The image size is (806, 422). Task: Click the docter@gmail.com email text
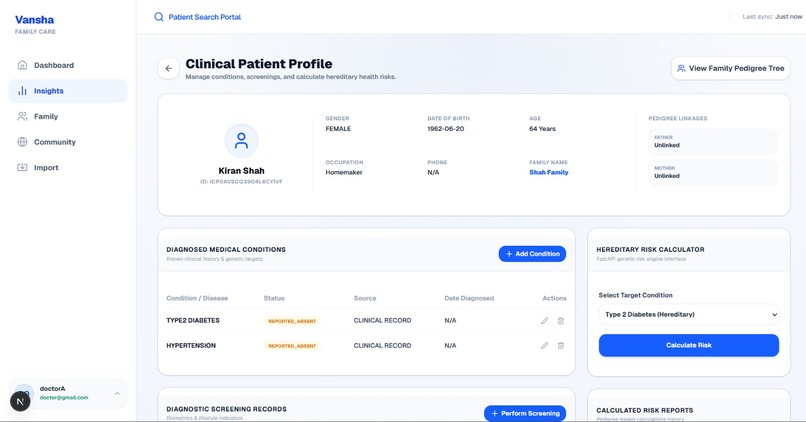pos(64,398)
